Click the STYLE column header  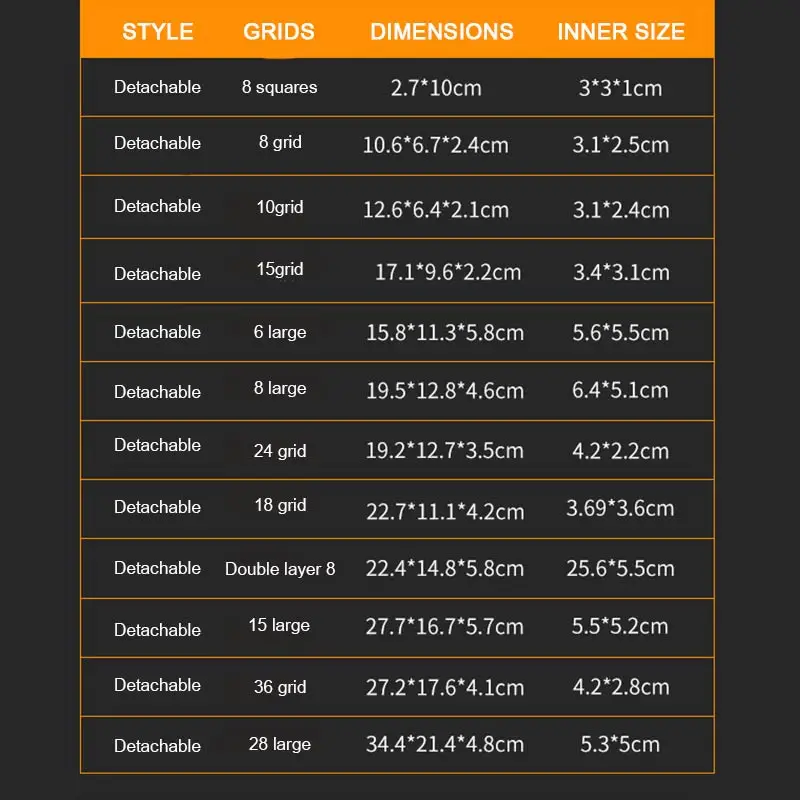pyautogui.click(x=158, y=32)
